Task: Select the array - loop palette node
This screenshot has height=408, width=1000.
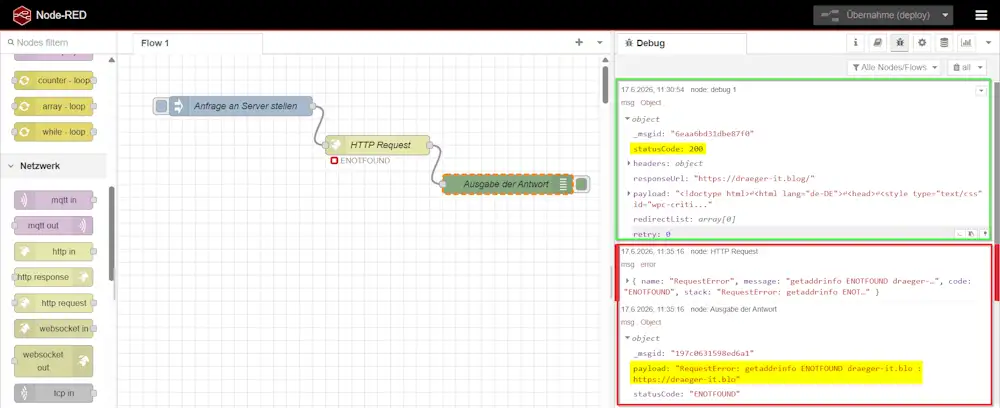Action: point(54,106)
